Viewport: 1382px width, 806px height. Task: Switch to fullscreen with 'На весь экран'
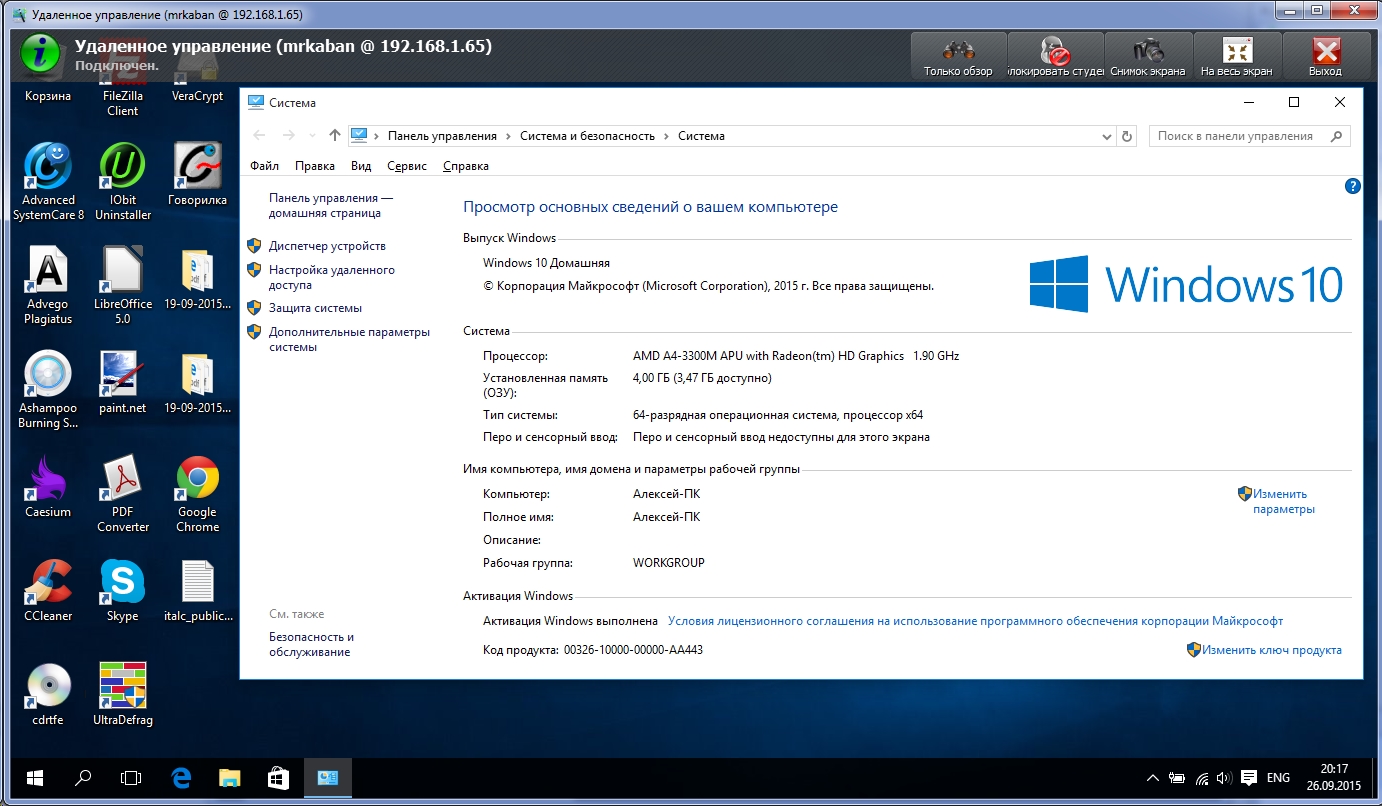click(x=1237, y=56)
